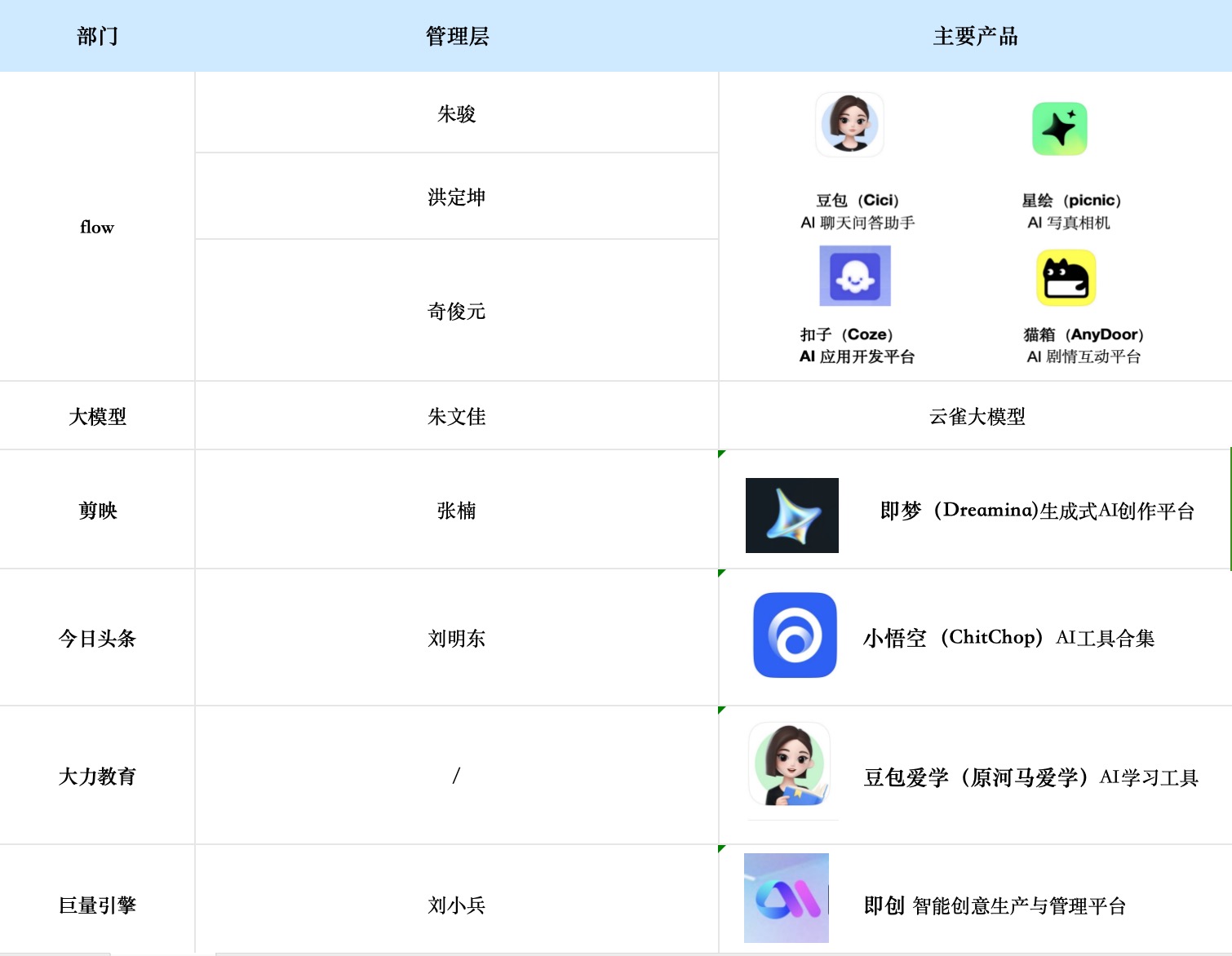Click the 豆包爱学 product text
Screen dimensions: 1232x956
click(1030, 777)
